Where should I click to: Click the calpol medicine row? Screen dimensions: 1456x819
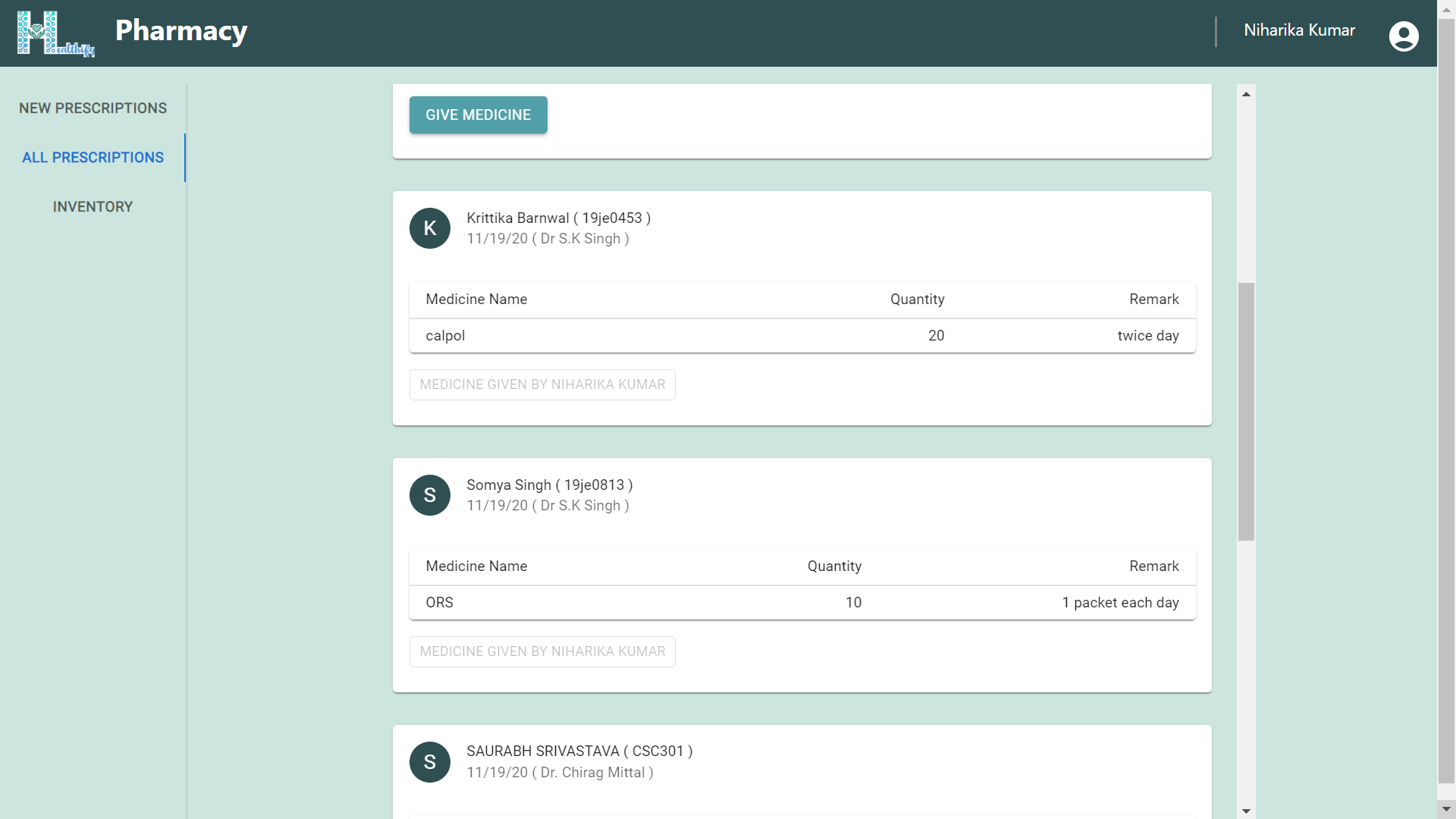(802, 336)
